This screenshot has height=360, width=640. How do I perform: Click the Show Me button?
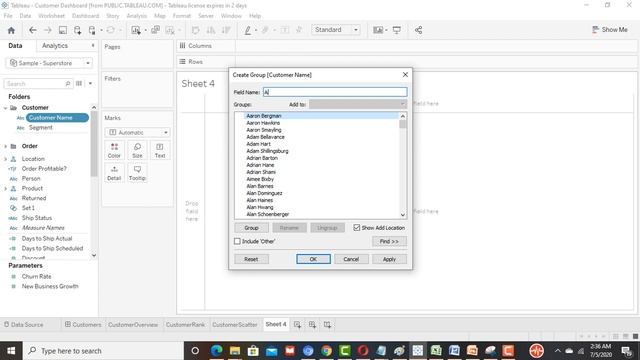tap(609, 30)
